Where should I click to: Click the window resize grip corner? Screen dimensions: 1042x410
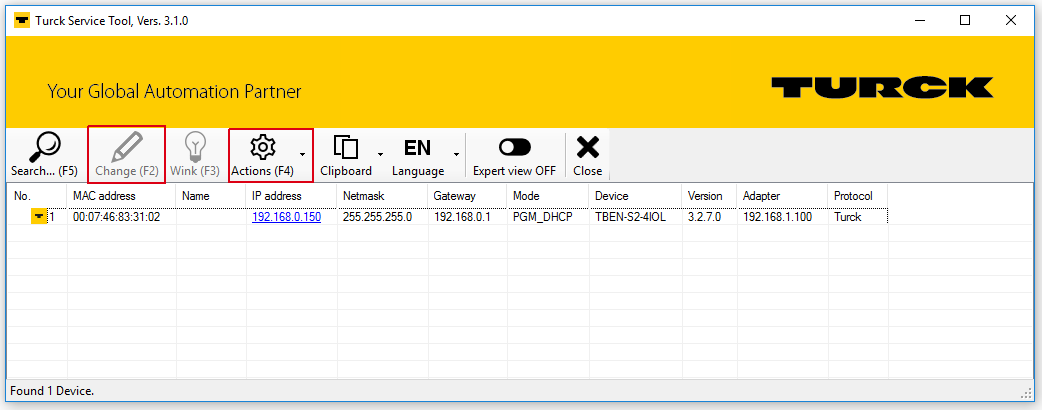pos(1027,394)
